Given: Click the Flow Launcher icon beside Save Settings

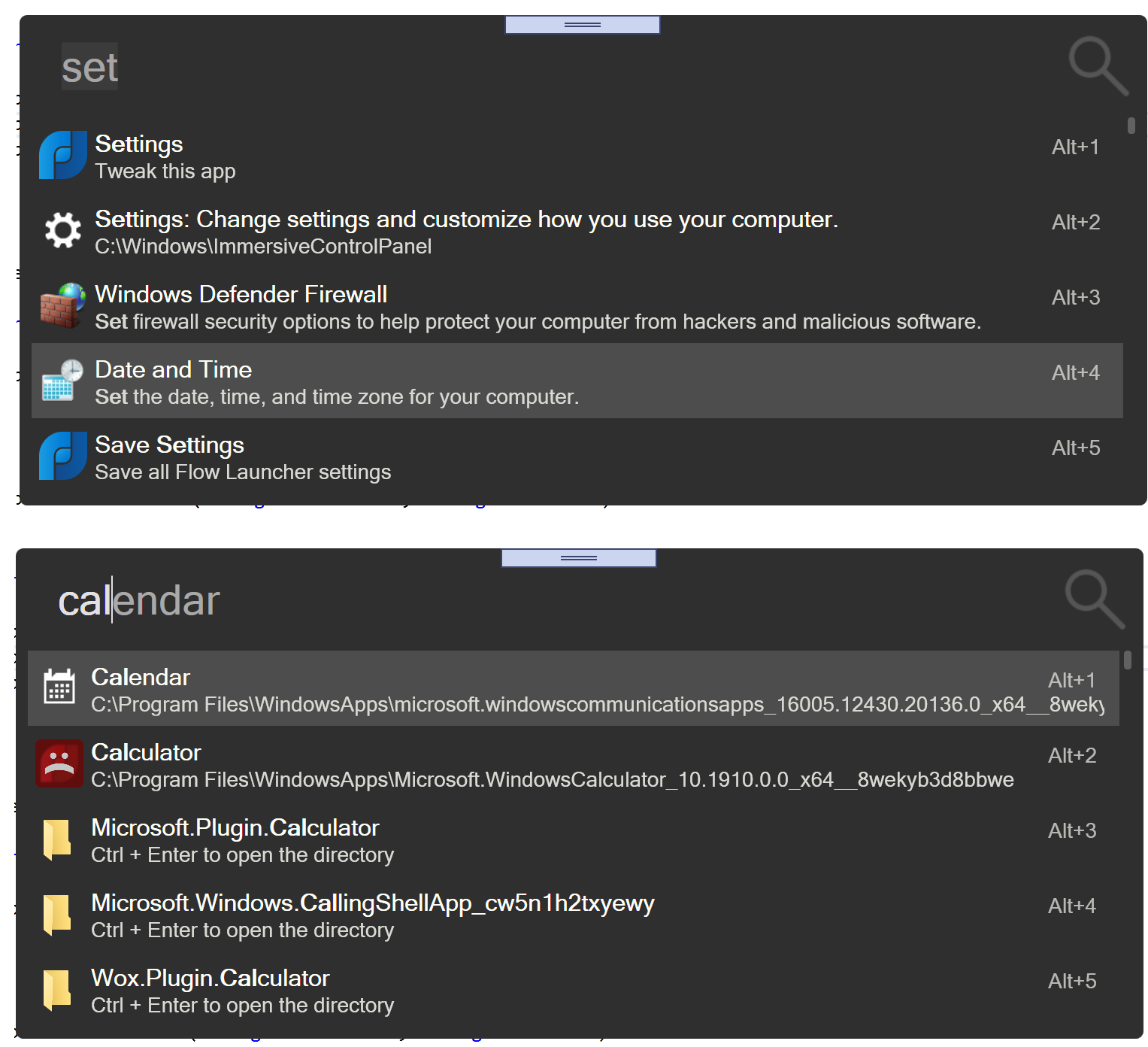Looking at the screenshot, I should click(63, 456).
